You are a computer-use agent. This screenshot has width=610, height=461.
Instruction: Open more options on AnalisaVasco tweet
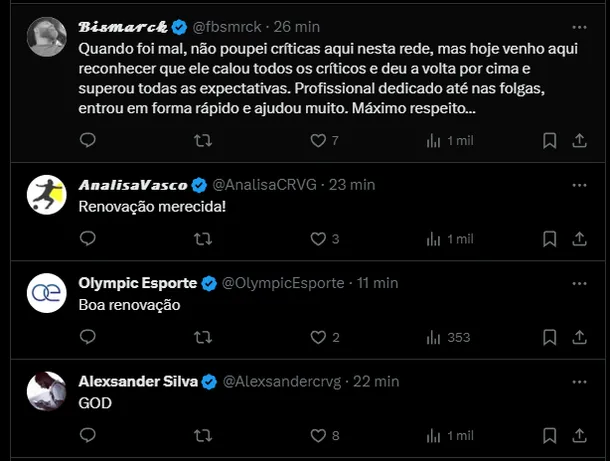579,184
